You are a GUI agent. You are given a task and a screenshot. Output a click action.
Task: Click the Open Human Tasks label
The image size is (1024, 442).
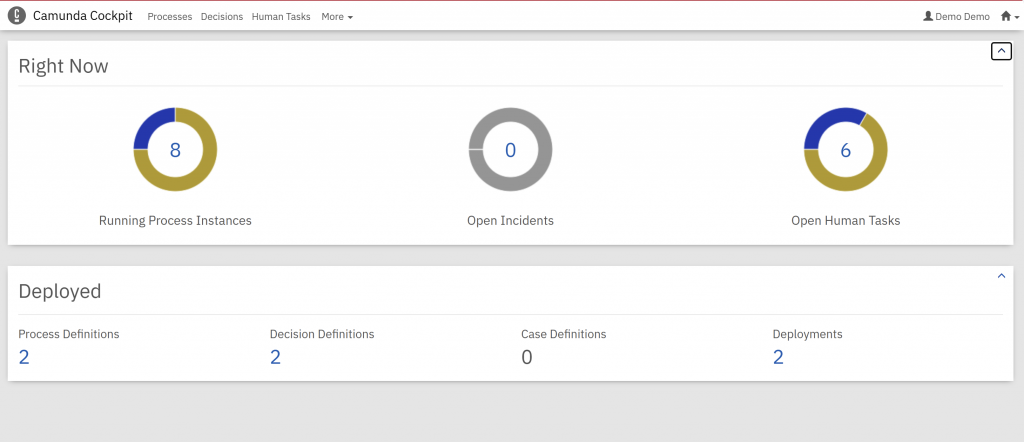(x=846, y=221)
